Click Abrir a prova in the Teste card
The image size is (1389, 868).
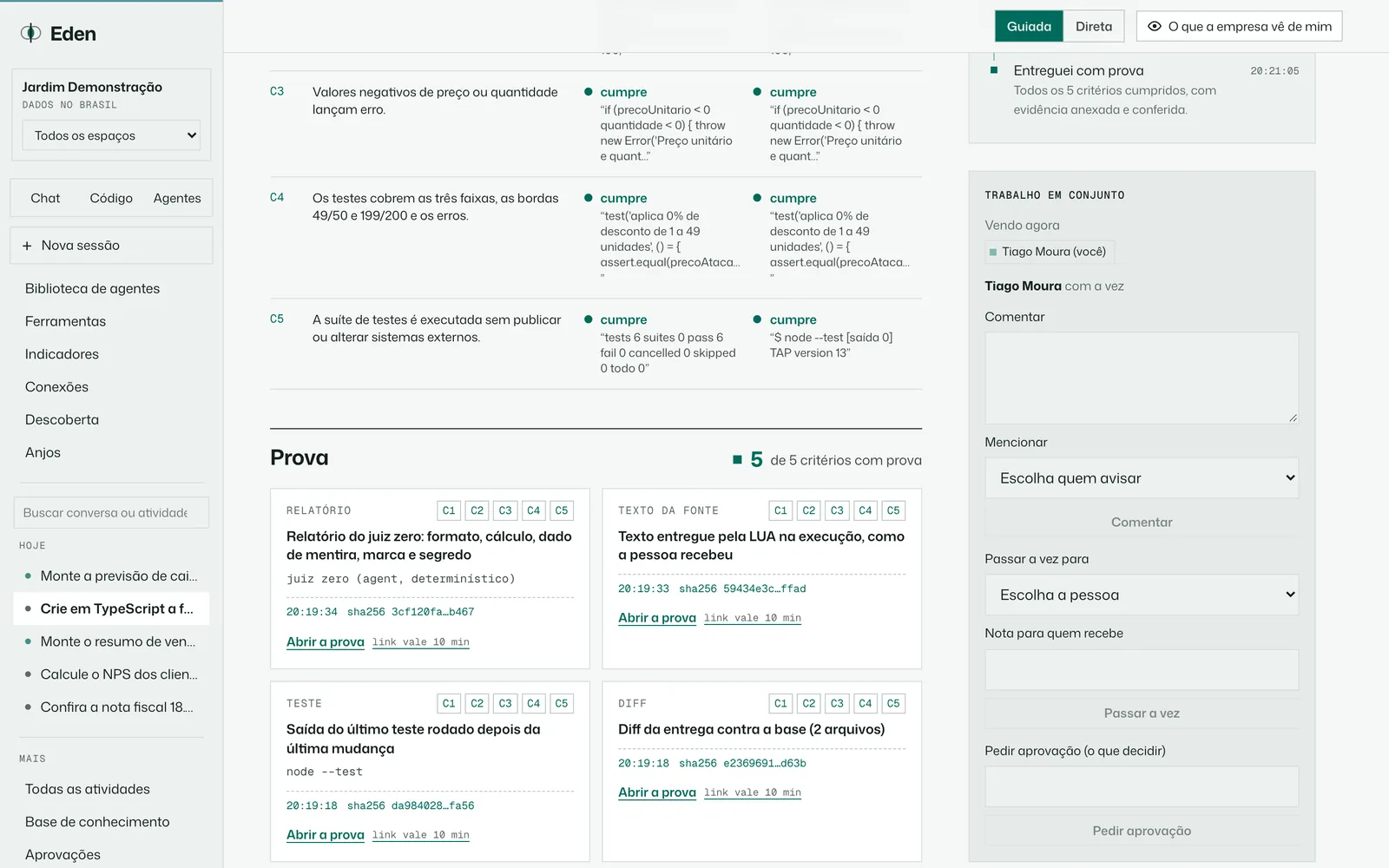(326, 835)
